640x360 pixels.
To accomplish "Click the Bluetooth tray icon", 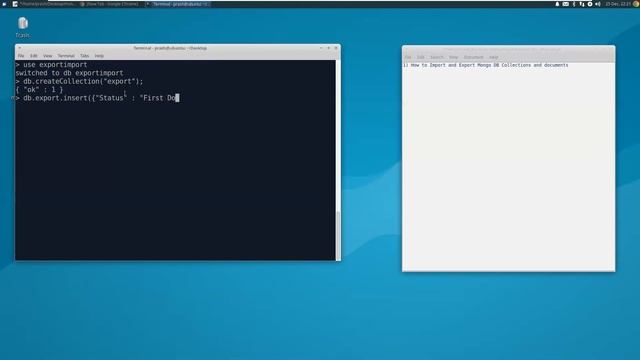I will 574,4.
